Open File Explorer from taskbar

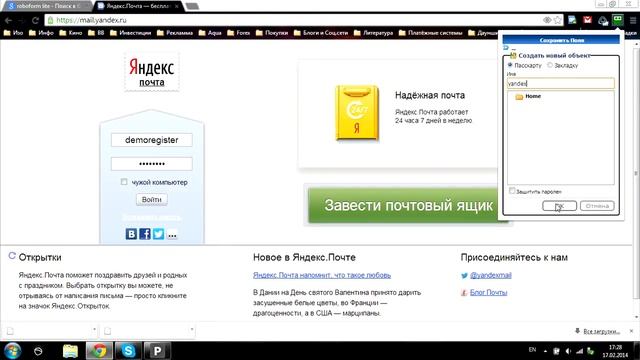pos(70,351)
